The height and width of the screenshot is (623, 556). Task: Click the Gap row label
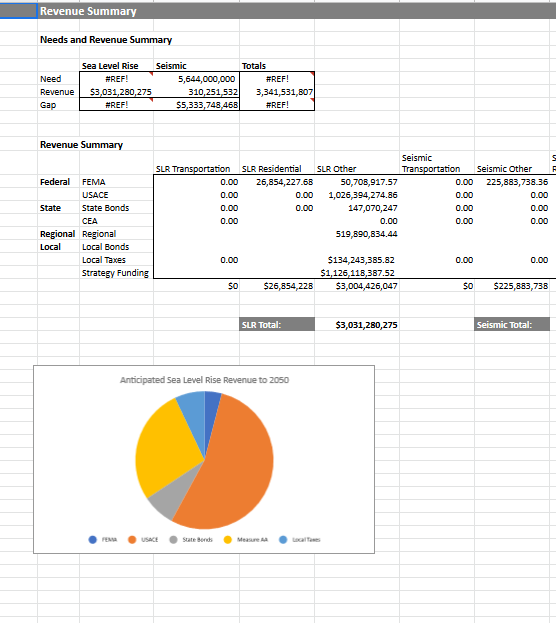point(48,105)
